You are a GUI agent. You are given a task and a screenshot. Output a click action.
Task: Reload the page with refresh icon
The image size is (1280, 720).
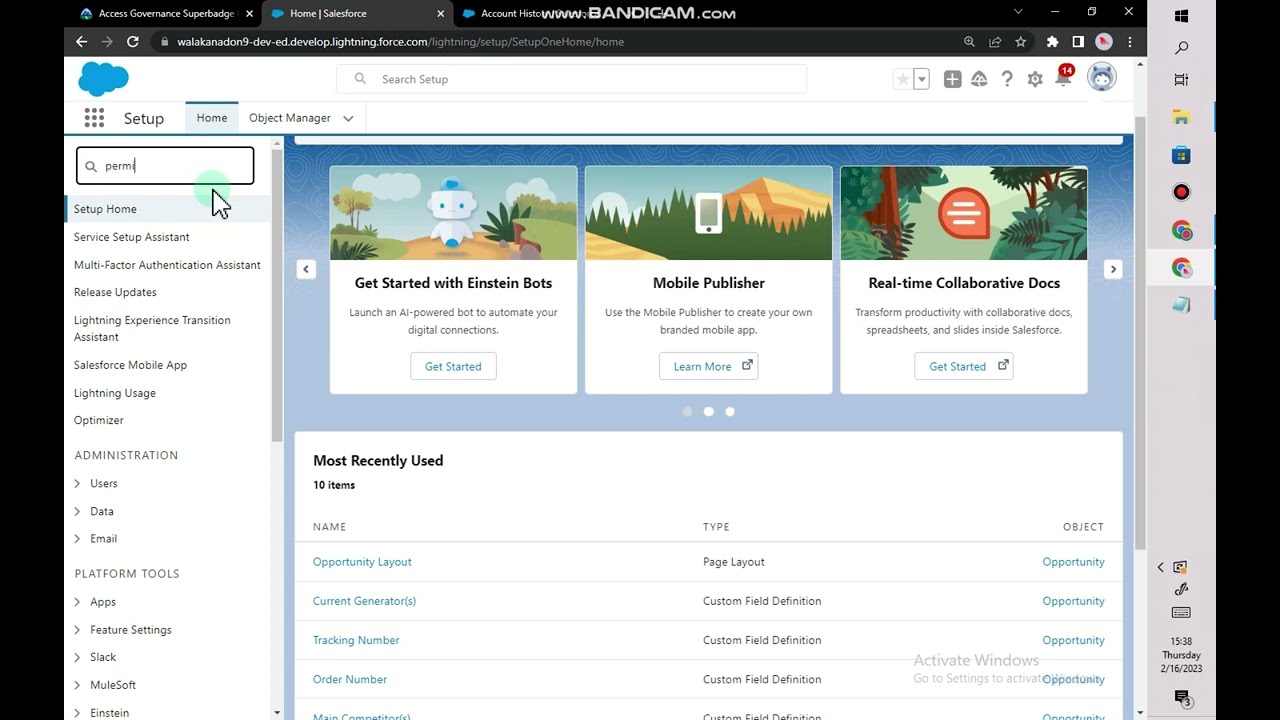point(132,42)
